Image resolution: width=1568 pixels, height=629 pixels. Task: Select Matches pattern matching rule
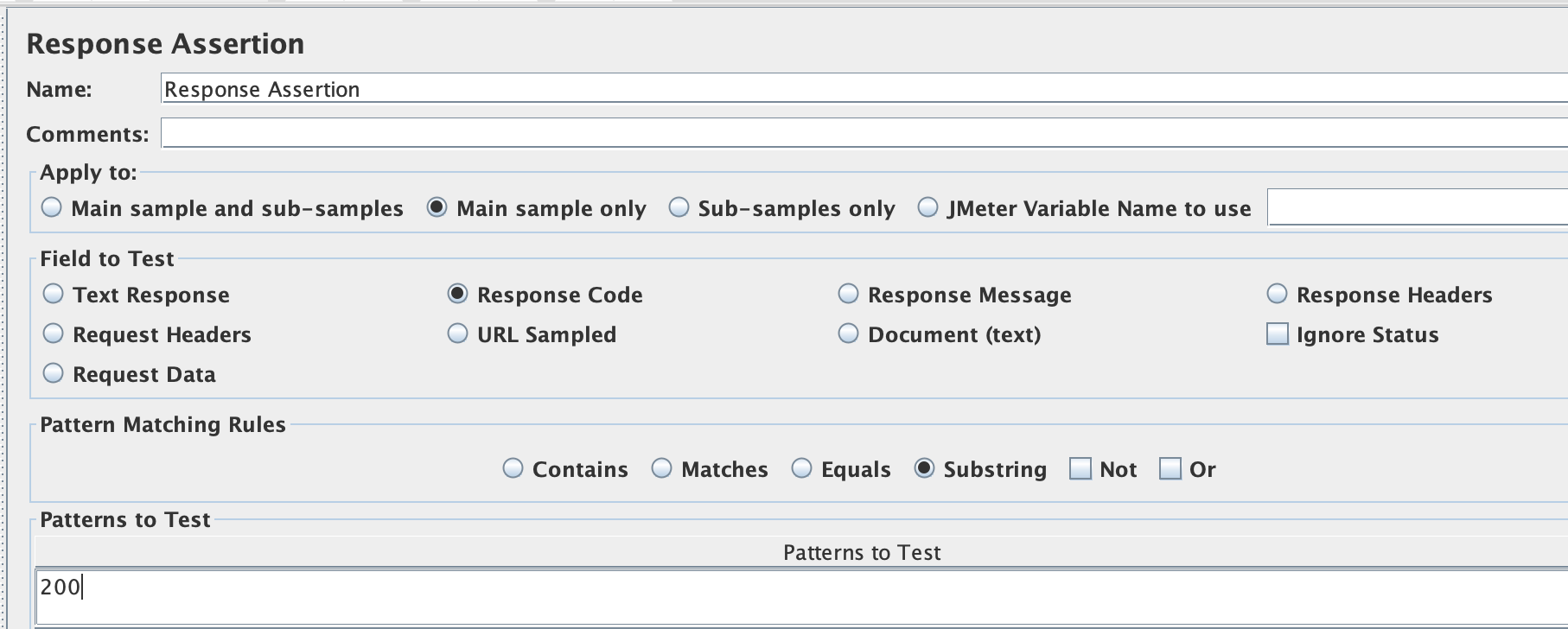(x=662, y=469)
